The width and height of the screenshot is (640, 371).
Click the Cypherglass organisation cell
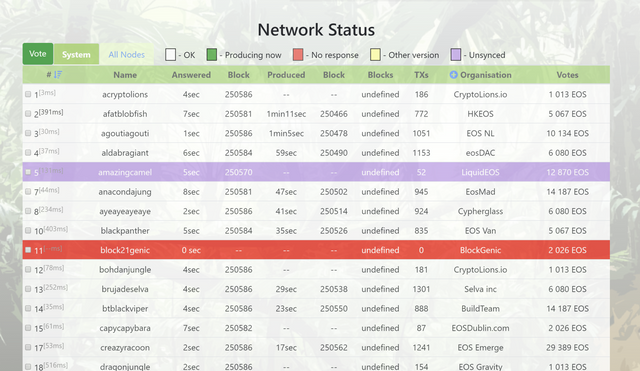[x=480, y=211]
